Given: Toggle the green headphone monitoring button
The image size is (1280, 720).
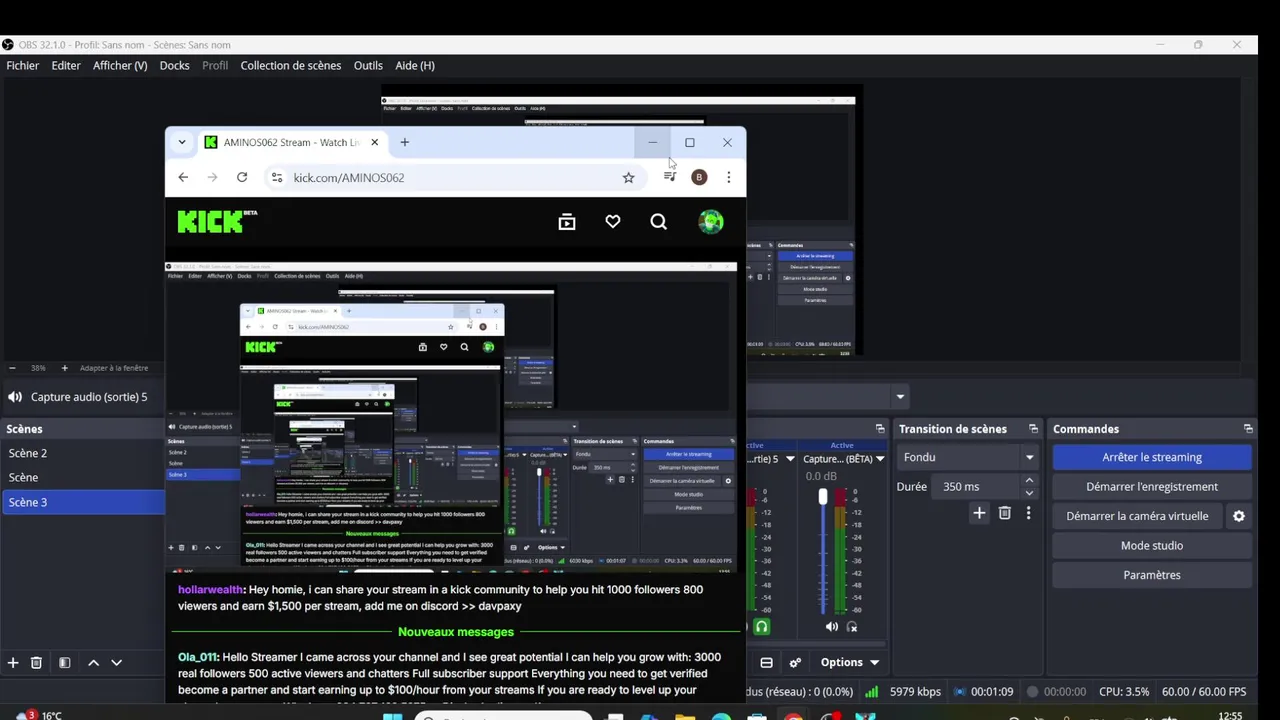Looking at the screenshot, I should pos(762,627).
